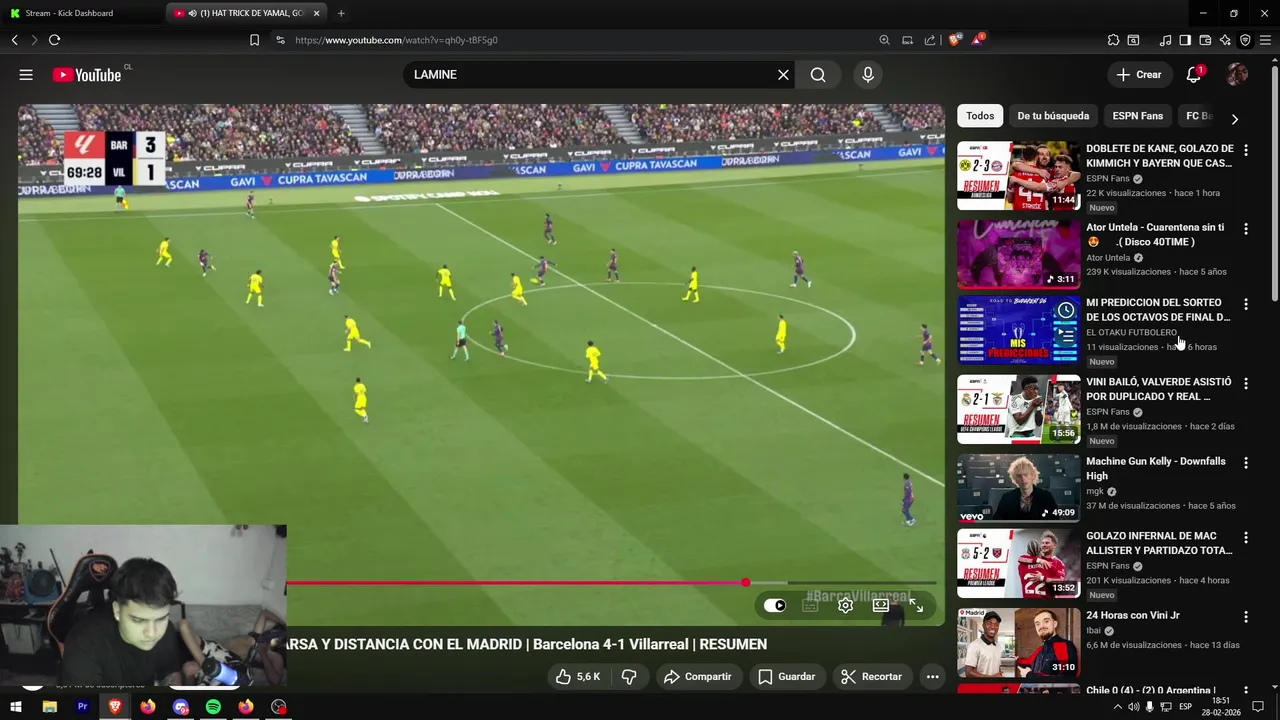1280x720 pixels.
Task: Open Golazo infernal de Mac Allister thumbnail
Action: pyautogui.click(x=1018, y=563)
